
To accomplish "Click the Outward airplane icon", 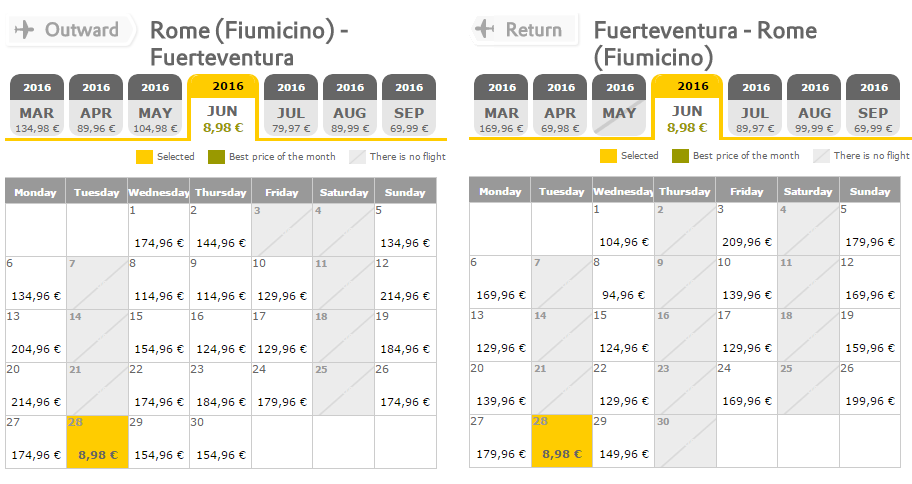I will 24,30.
